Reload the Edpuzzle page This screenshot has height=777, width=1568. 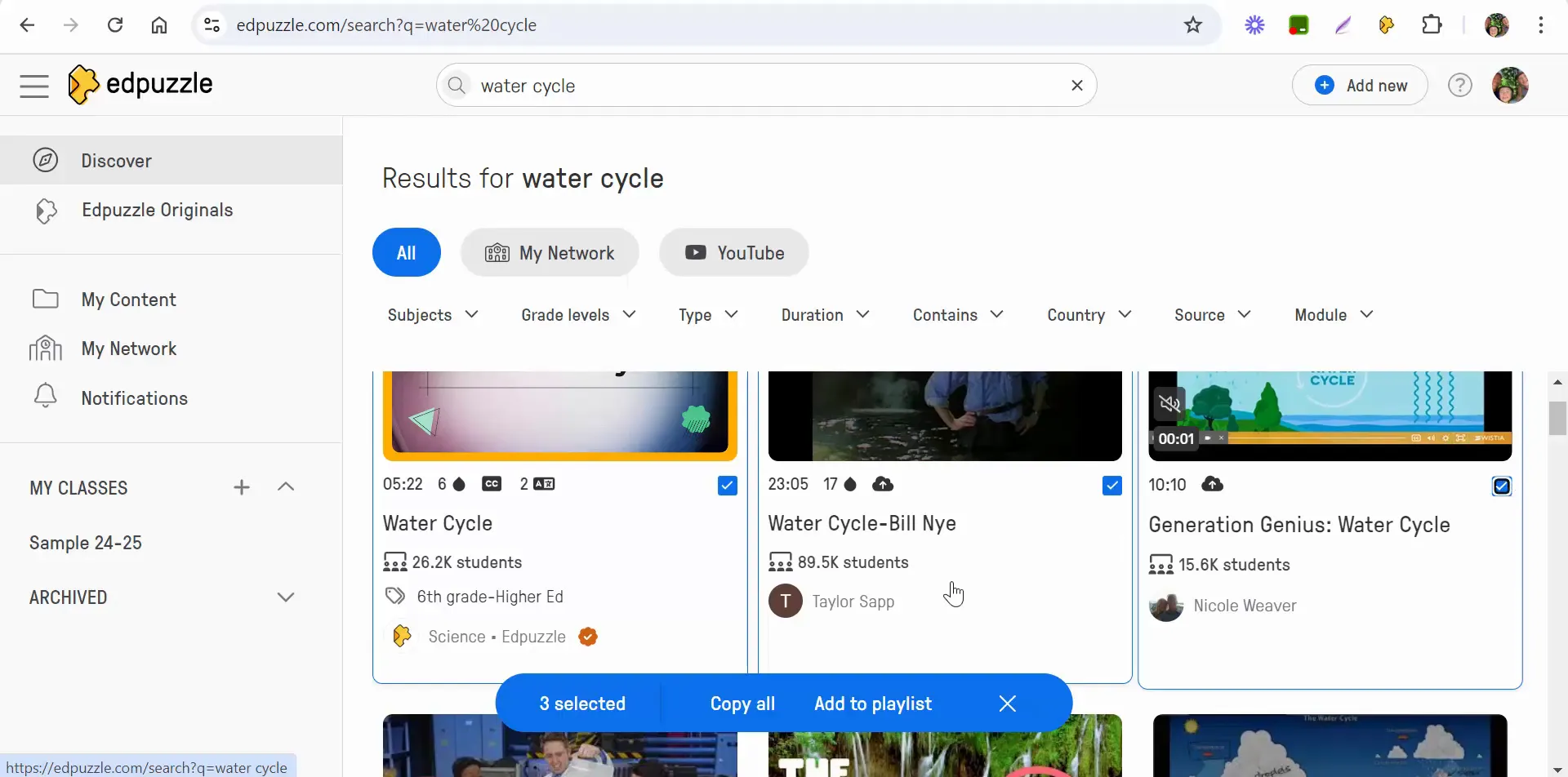[x=115, y=25]
